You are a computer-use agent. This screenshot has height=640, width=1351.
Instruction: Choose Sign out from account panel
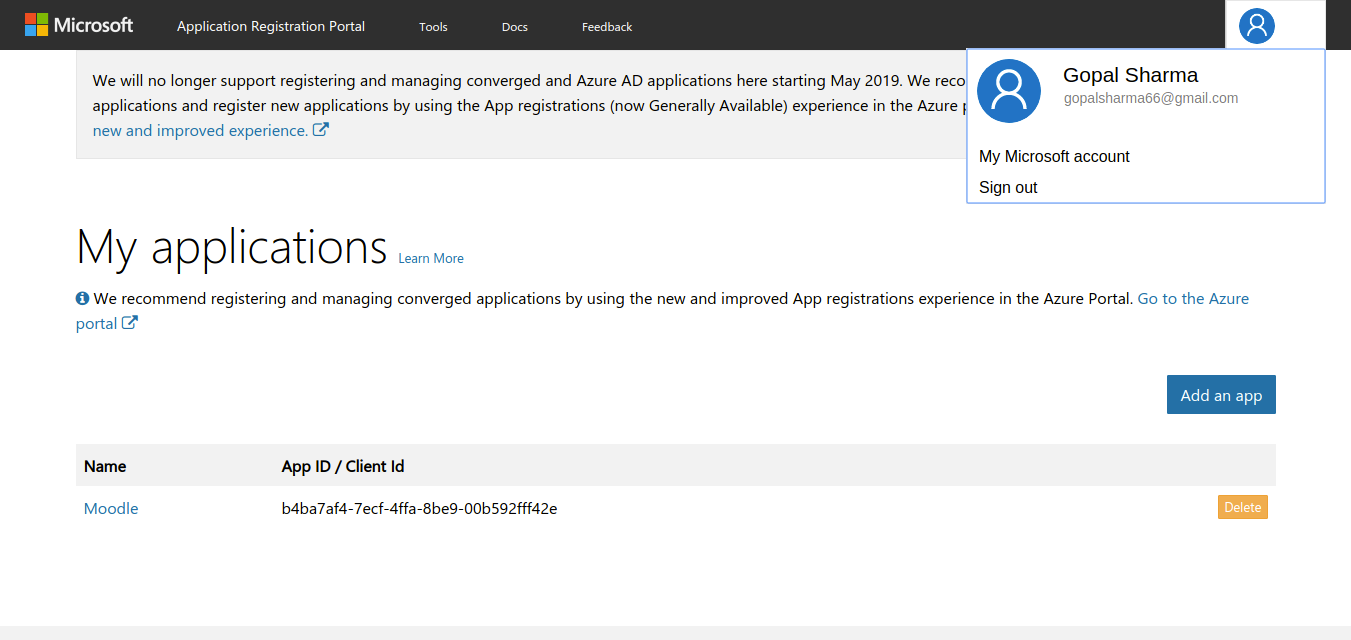tap(1008, 187)
